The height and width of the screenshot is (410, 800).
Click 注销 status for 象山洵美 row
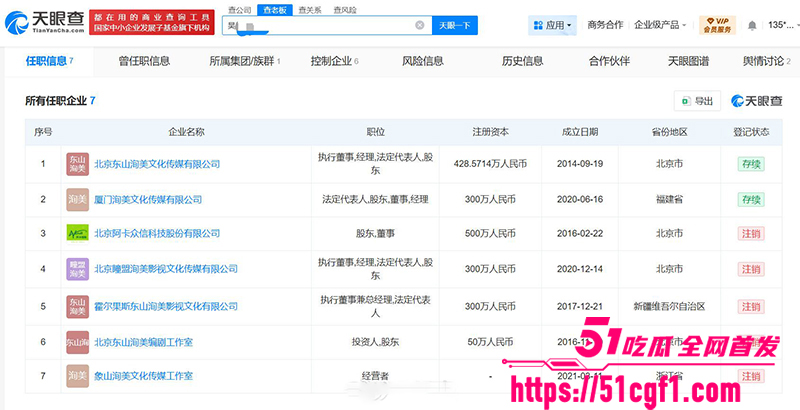point(751,376)
